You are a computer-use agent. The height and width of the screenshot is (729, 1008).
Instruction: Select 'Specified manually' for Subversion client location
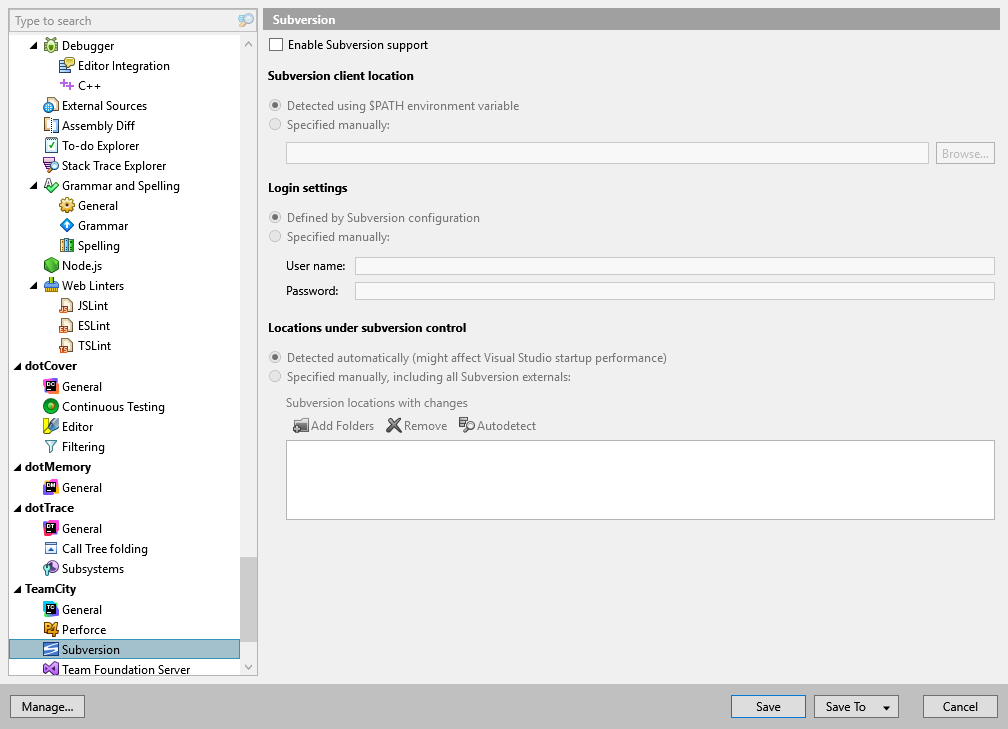click(275, 124)
